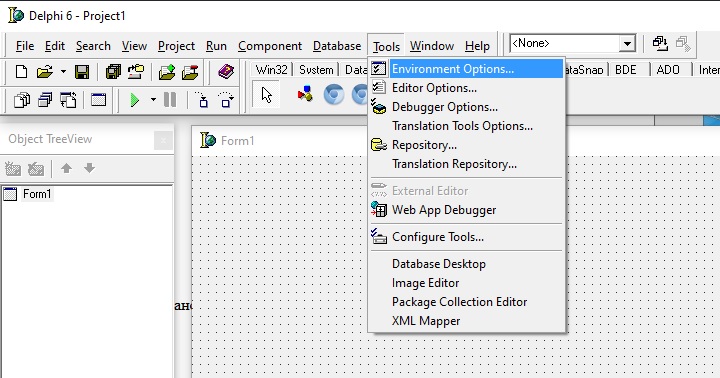The width and height of the screenshot is (720, 378).
Task: Close the Object TreeView panel
Action: [163, 141]
